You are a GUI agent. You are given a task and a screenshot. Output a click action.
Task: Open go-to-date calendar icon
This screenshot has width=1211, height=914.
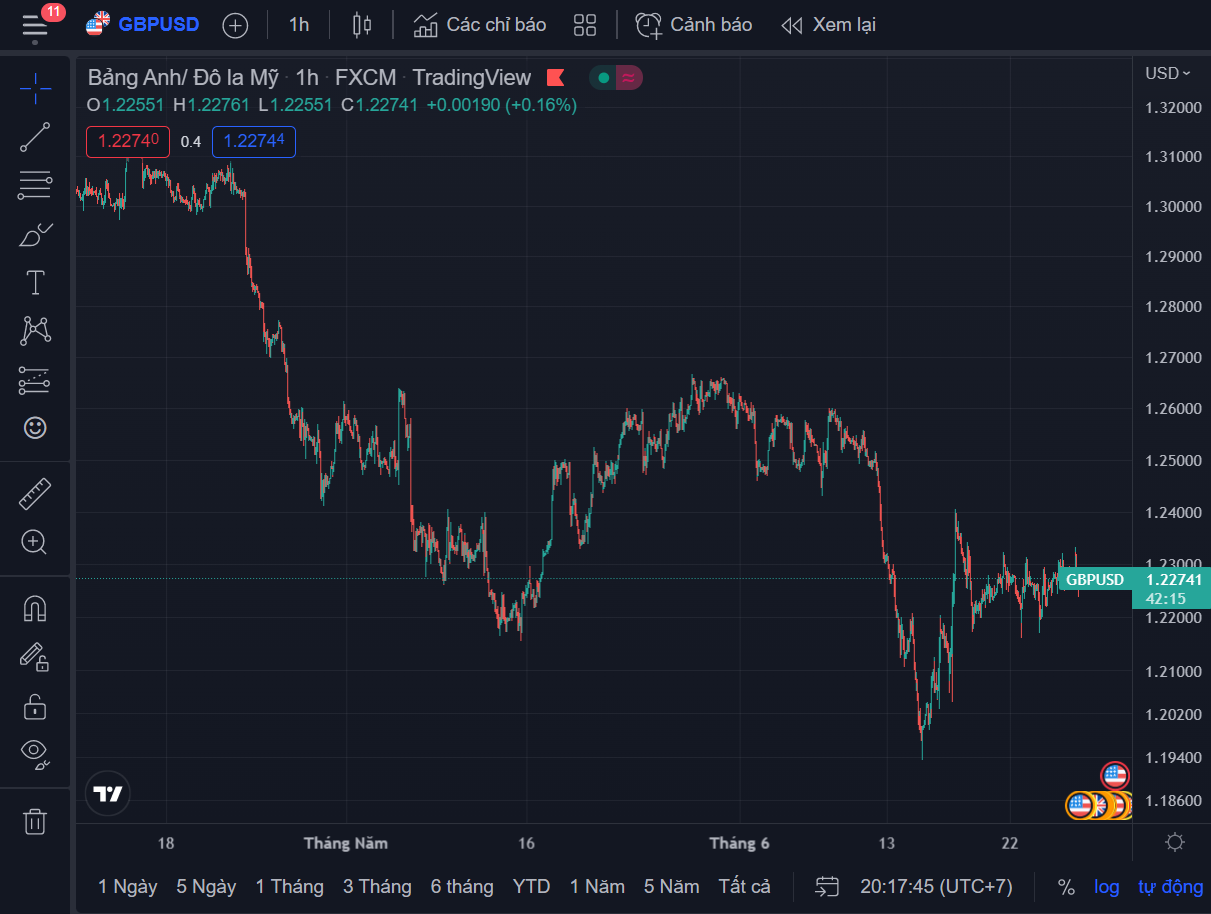827,886
